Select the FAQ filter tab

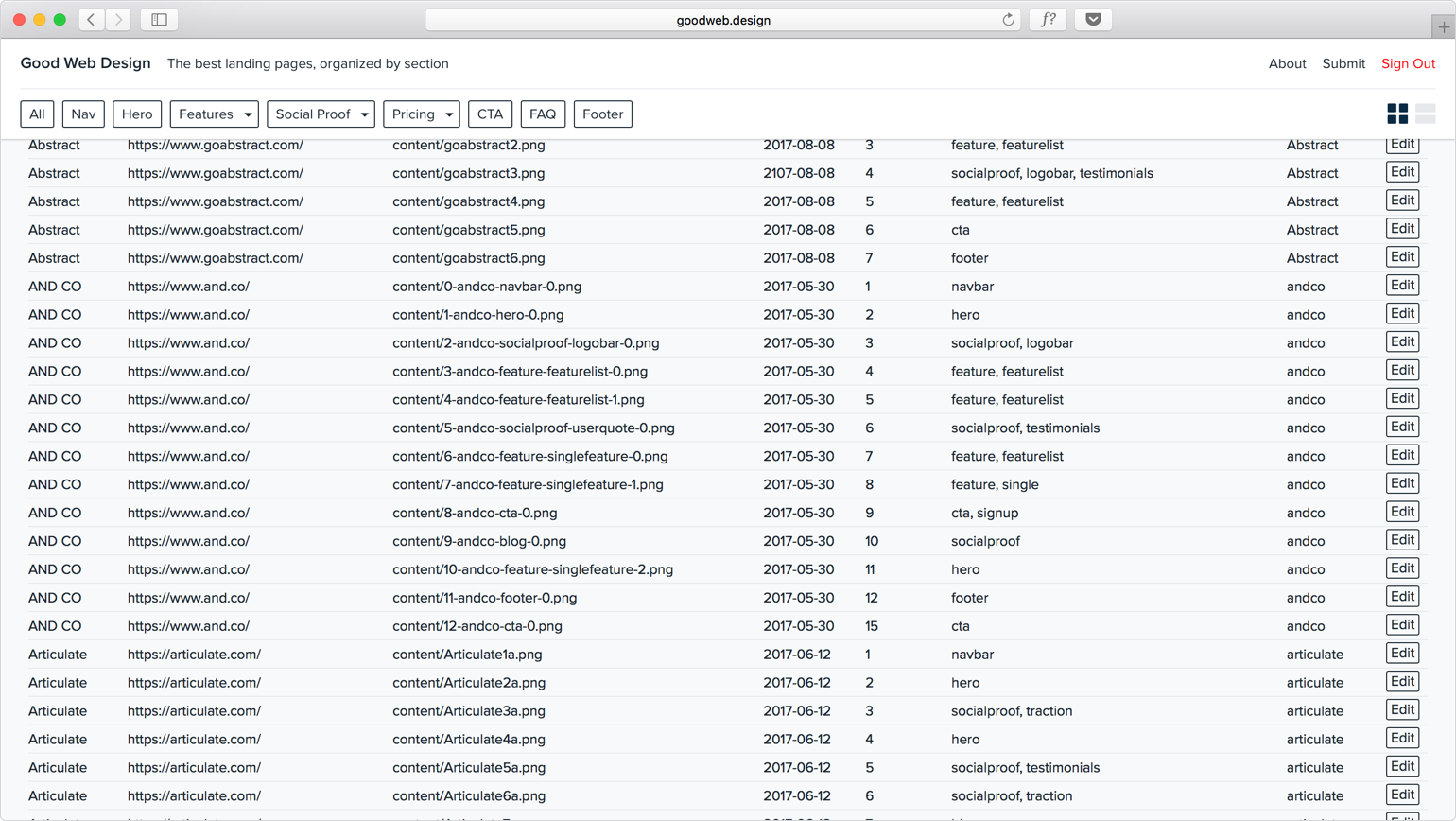point(543,114)
